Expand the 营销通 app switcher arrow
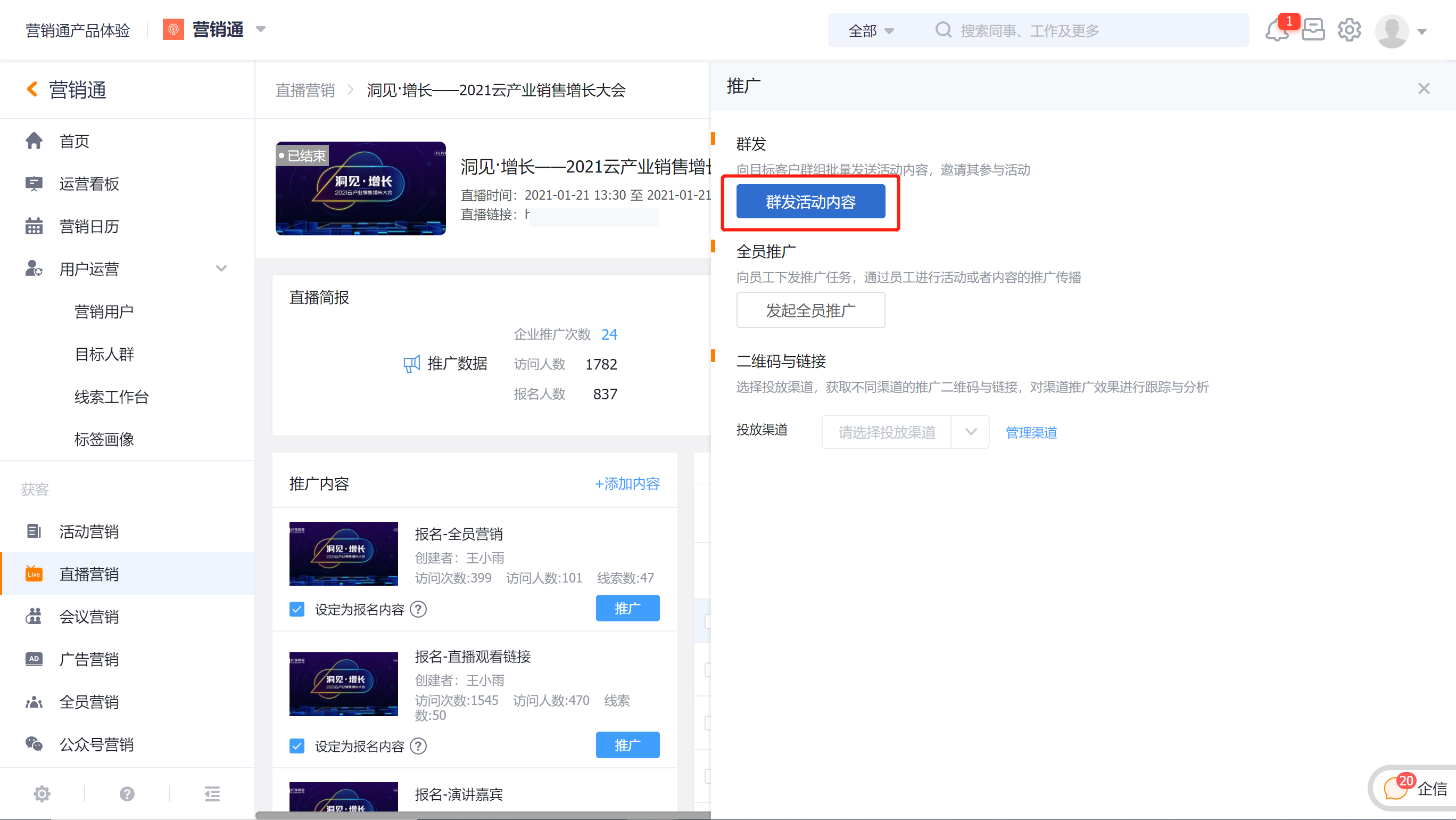This screenshot has height=820, width=1456. (x=261, y=29)
